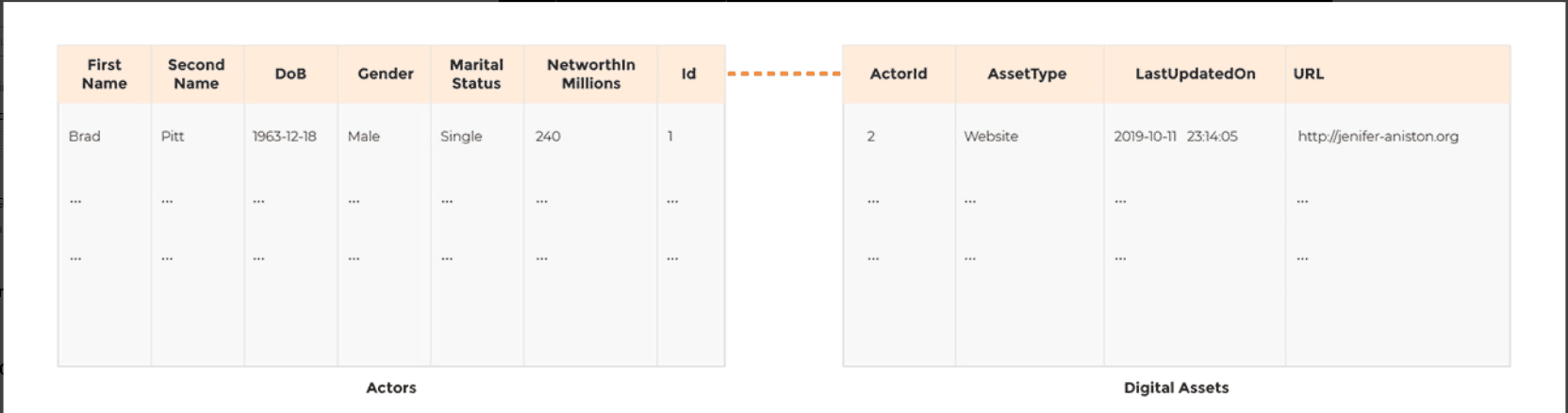Click the DoB column header
1568x413 pixels.
pyautogui.click(x=290, y=74)
